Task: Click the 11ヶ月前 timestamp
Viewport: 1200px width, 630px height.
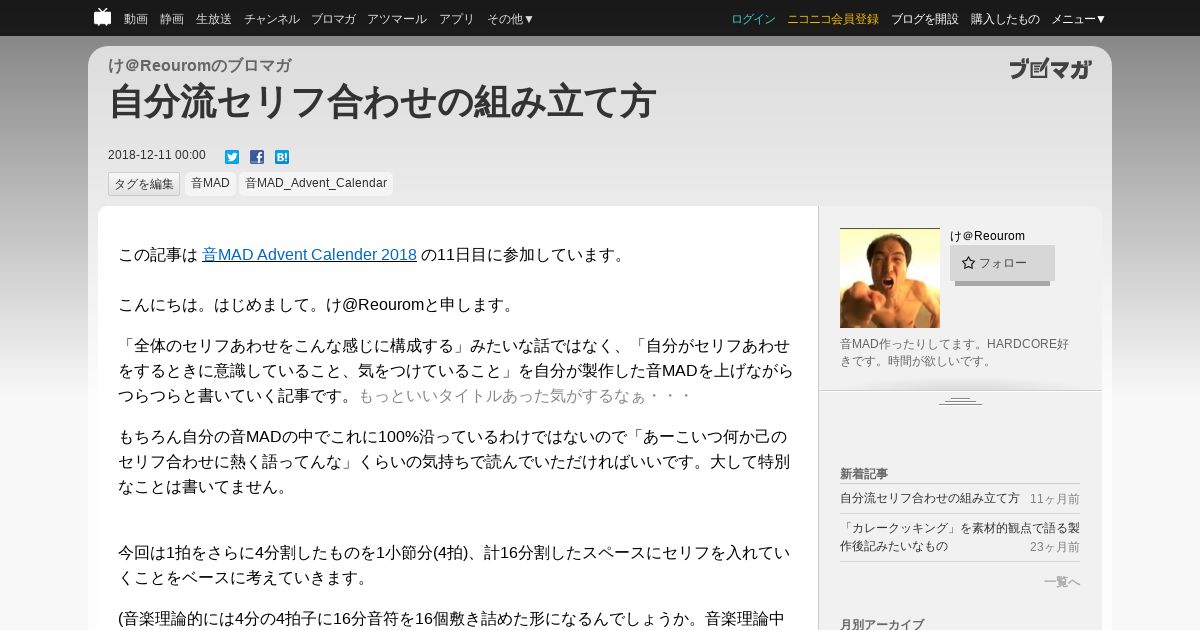Action: click(x=1055, y=499)
